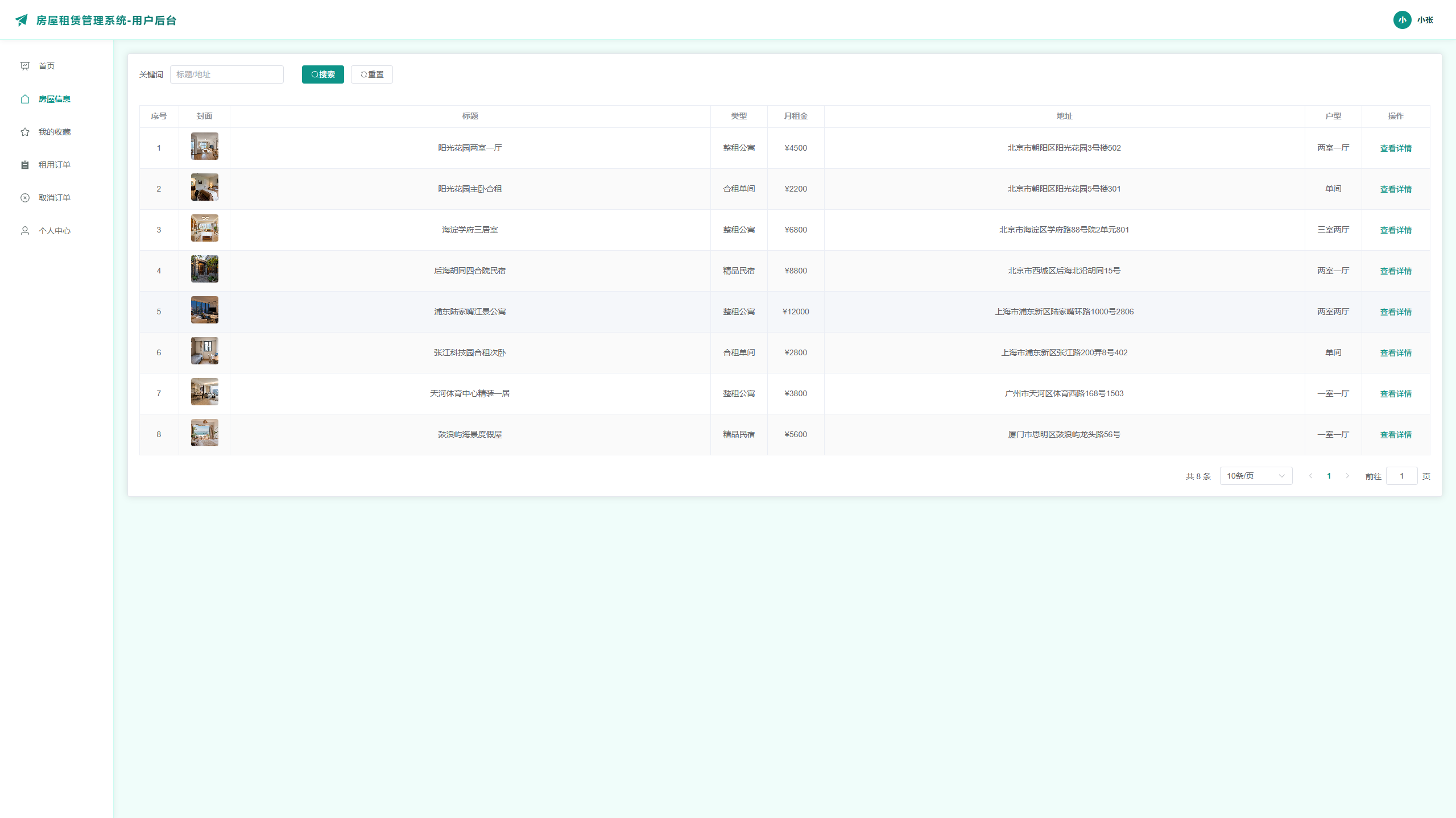View details of 阳光花园两室一厅

(x=1396, y=148)
